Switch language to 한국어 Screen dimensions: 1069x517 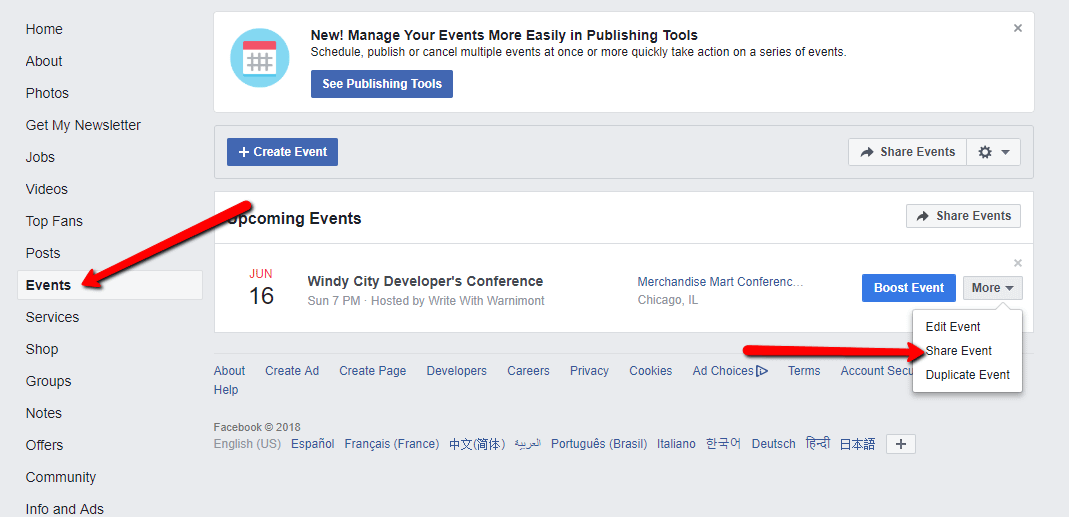click(x=723, y=444)
